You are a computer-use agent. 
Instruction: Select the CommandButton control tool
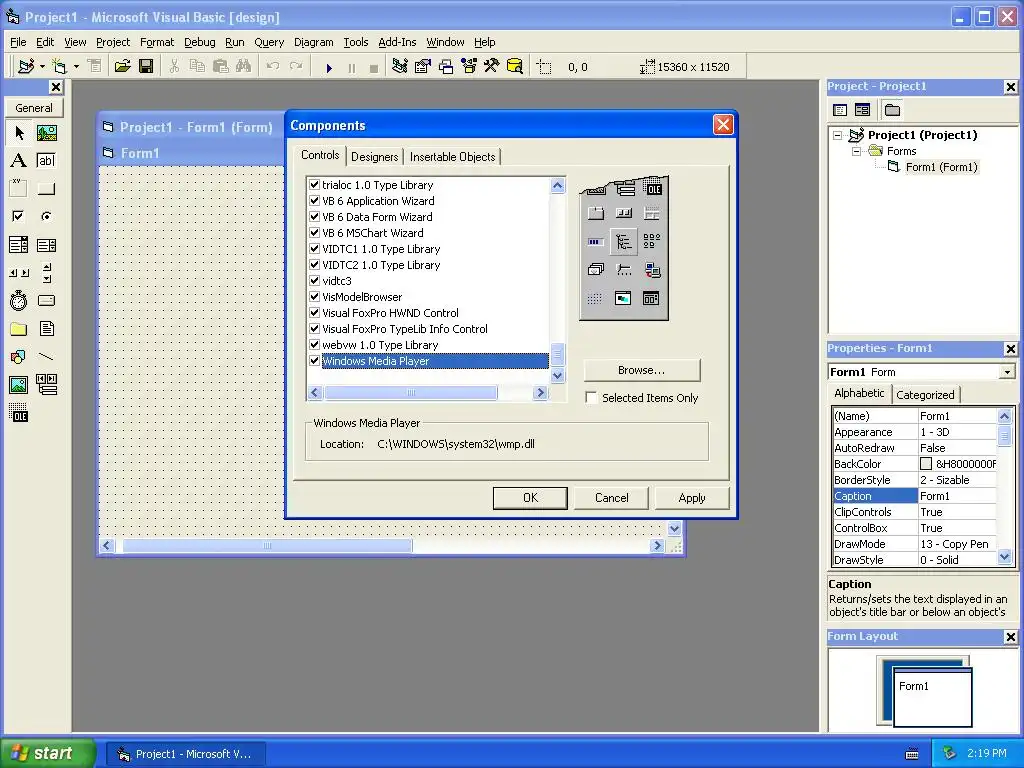click(46, 189)
